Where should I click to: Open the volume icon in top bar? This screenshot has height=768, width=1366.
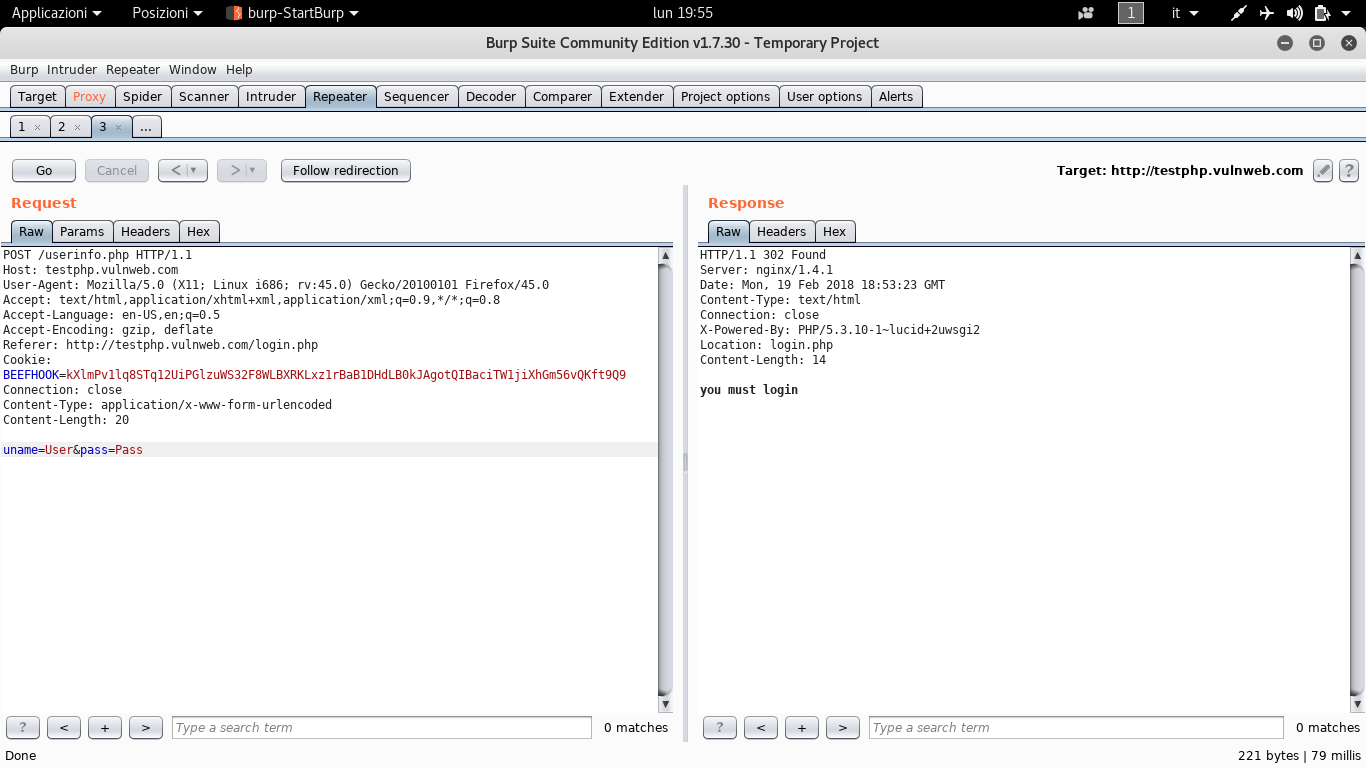click(1294, 13)
